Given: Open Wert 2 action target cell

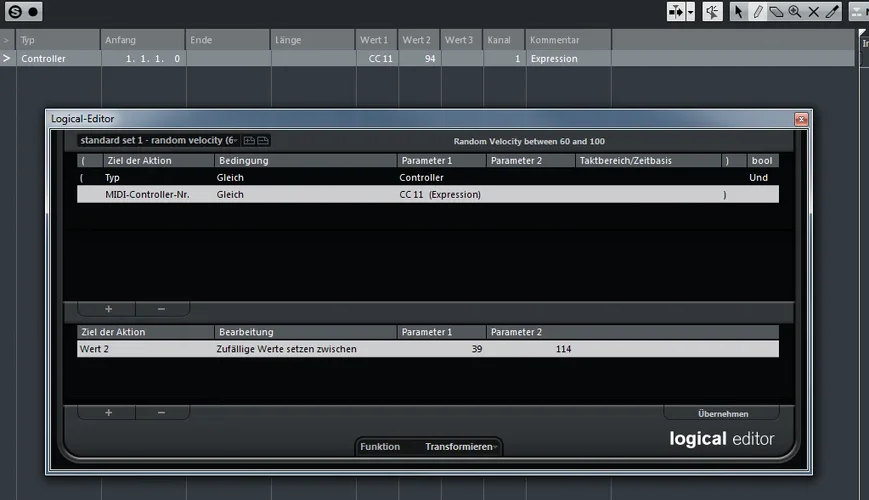Looking at the screenshot, I should [x=94, y=349].
